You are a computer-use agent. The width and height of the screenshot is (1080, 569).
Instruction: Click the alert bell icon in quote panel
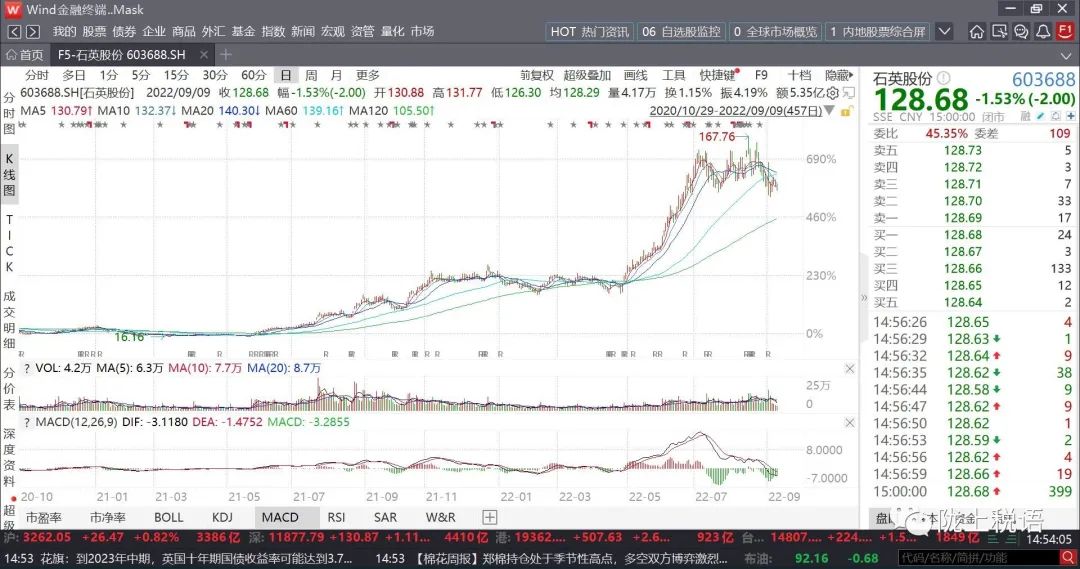[1056, 117]
